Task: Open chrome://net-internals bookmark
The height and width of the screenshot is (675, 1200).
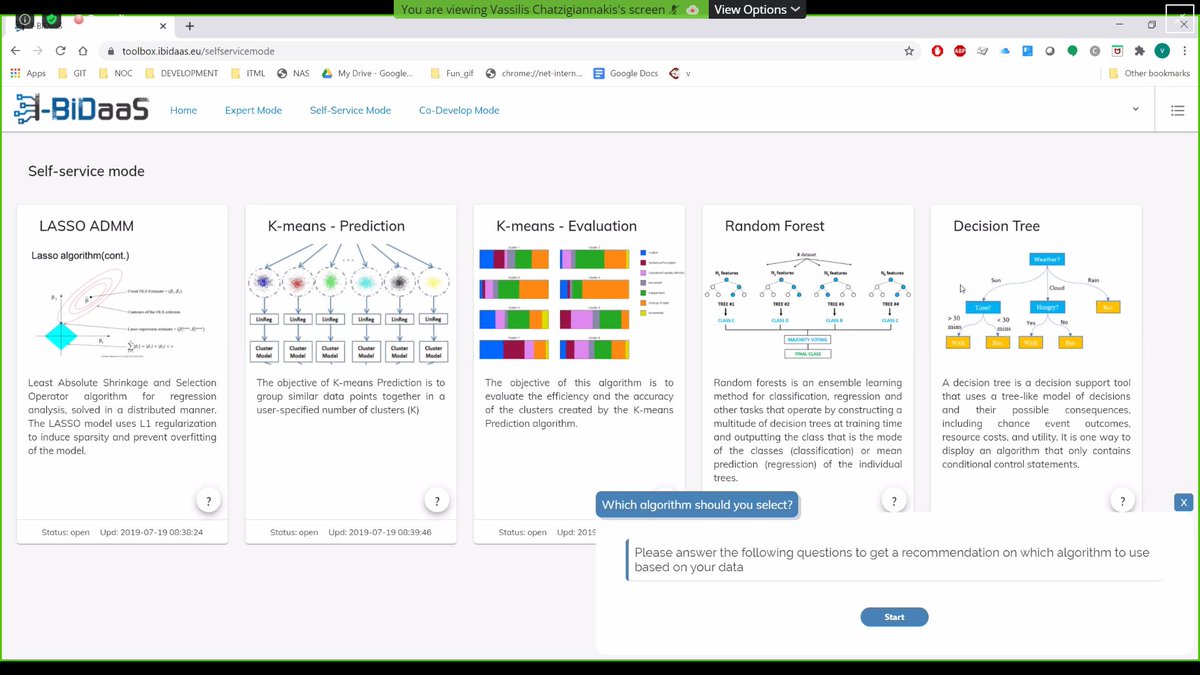Action: pyautogui.click(x=532, y=73)
